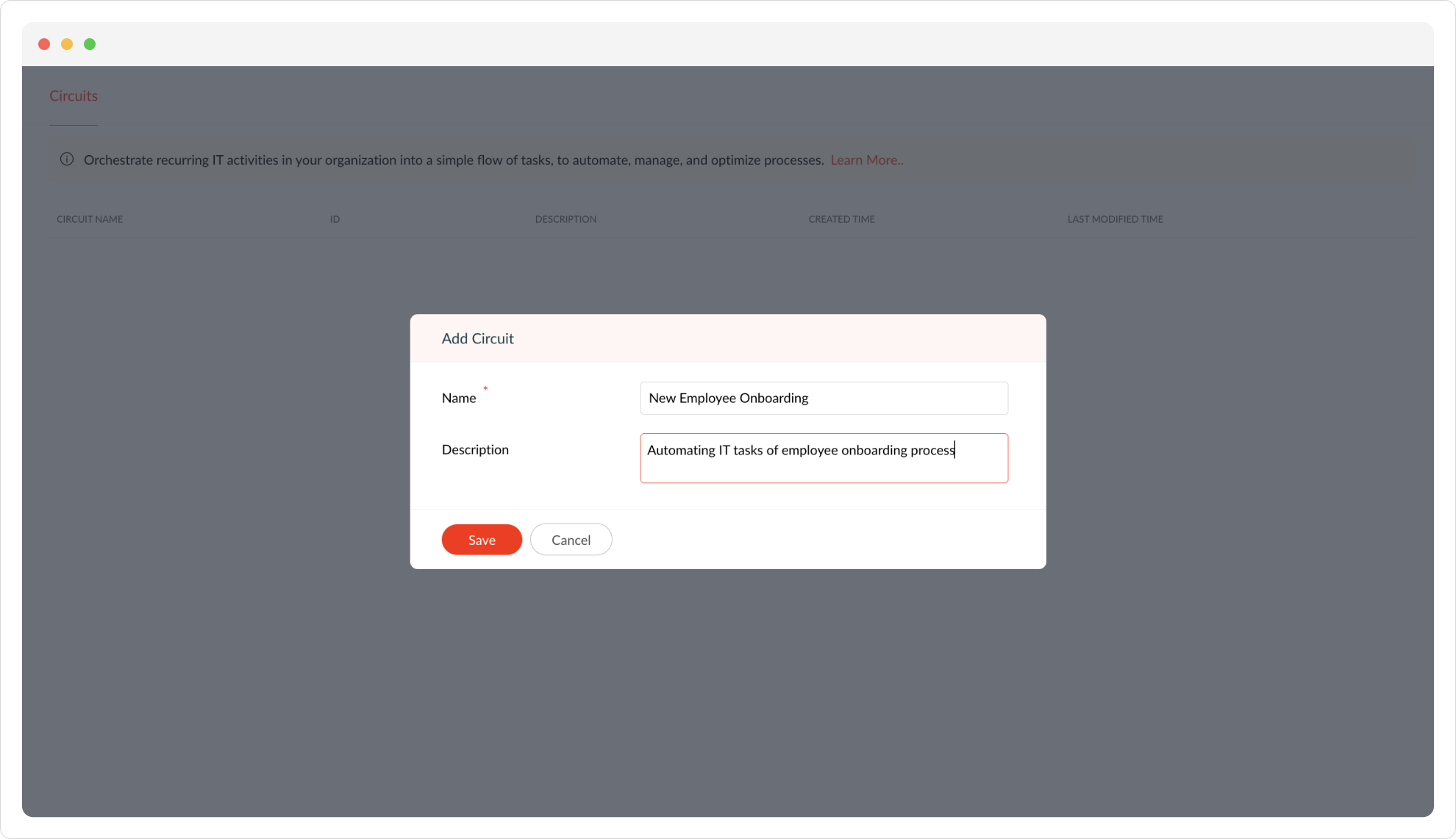Click the green maximize window button
The width and height of the screenshot is (1456, 839).
coord(90,44)
